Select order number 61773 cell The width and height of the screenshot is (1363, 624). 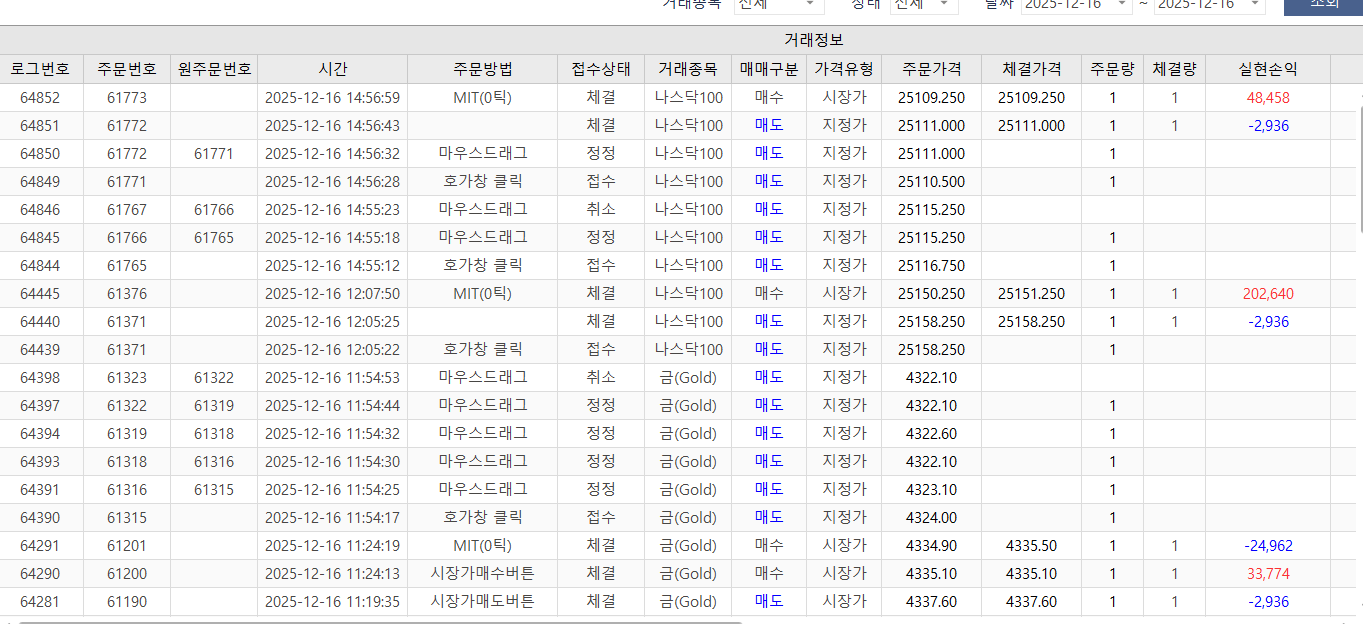(x=127, y=98)
